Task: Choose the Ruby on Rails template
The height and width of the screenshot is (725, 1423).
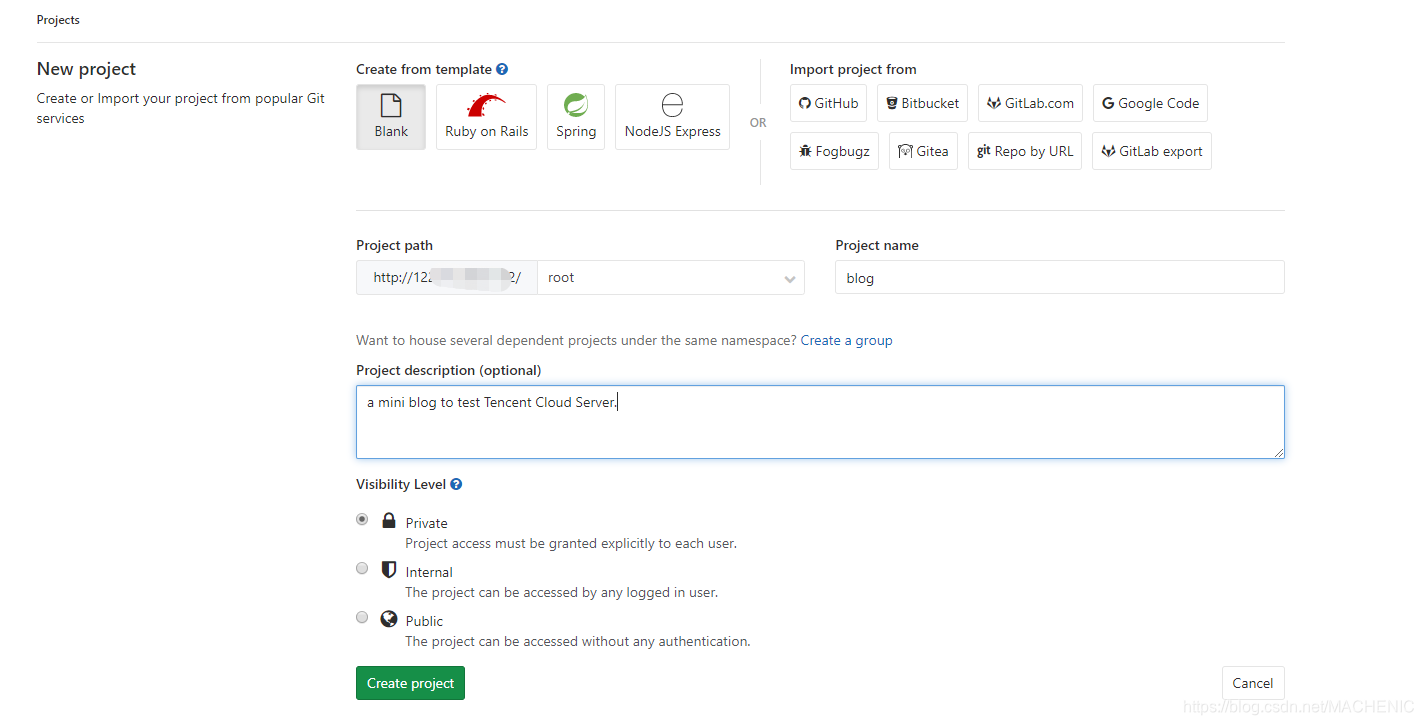Action: 486,117
